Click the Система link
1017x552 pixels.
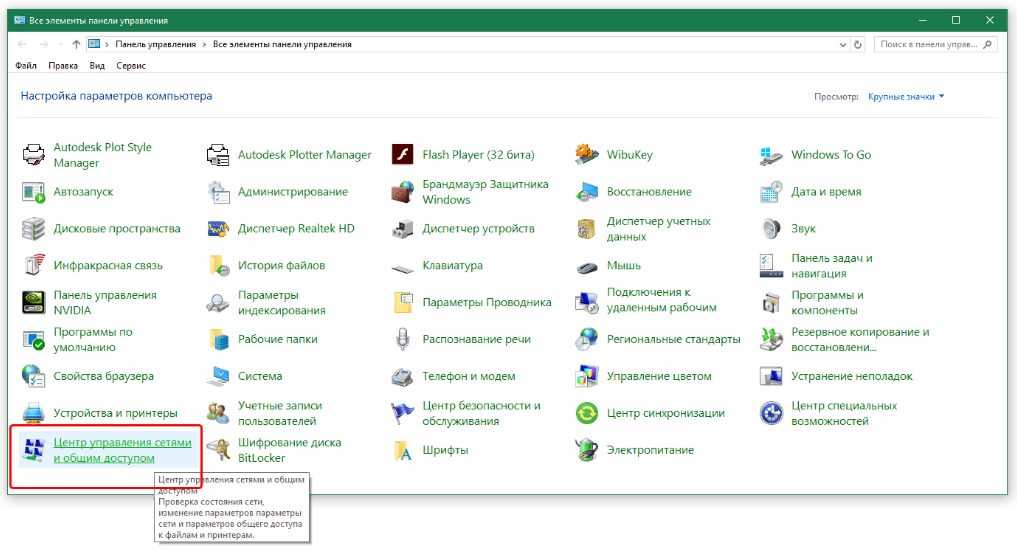pos(259,376)
